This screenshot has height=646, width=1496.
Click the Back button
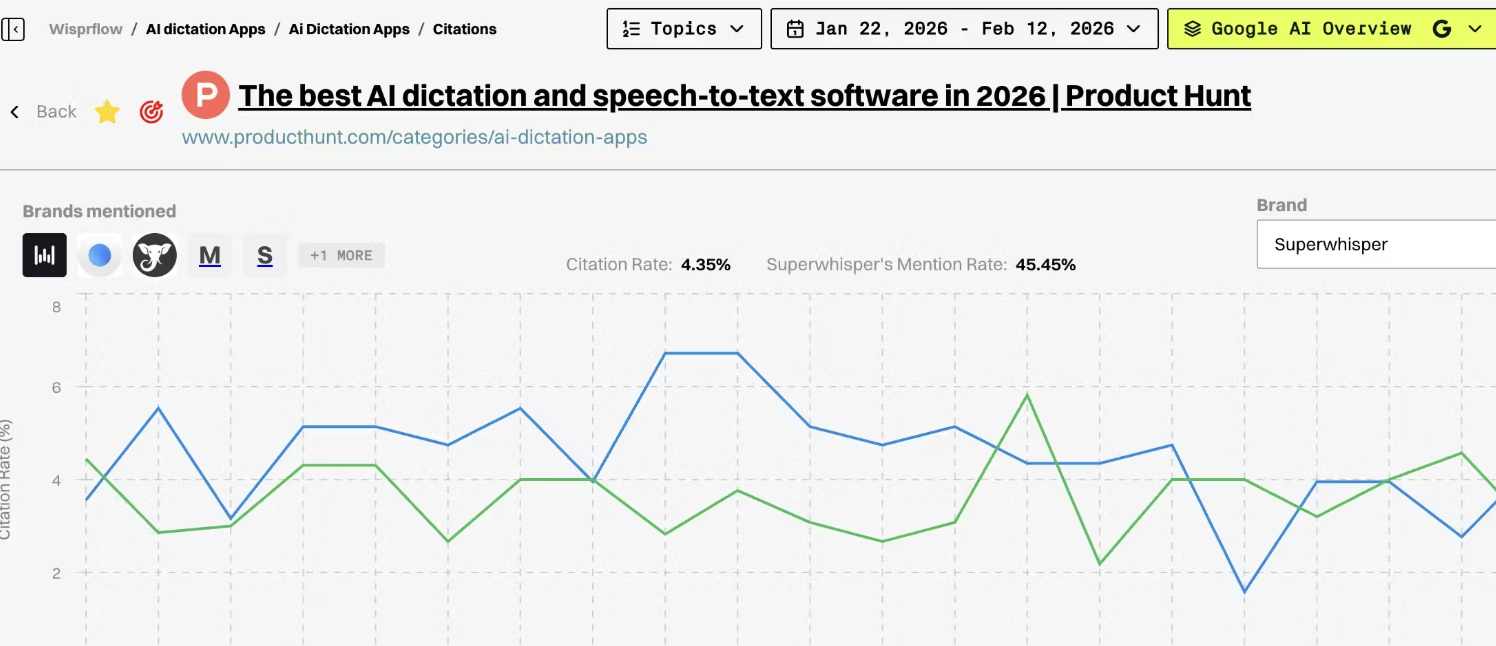45,112
